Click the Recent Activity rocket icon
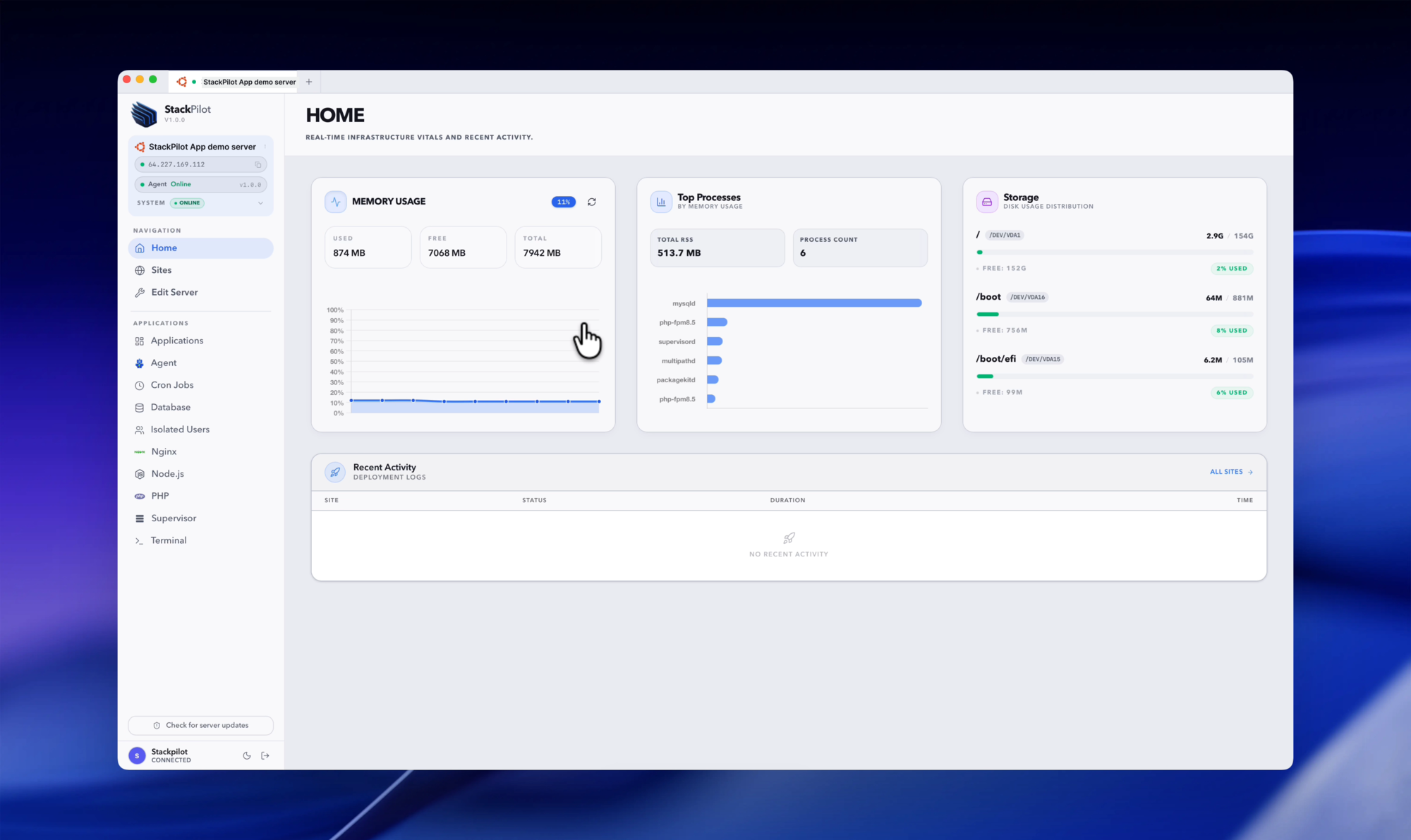The image size is (1411, 840). [335, 472]
